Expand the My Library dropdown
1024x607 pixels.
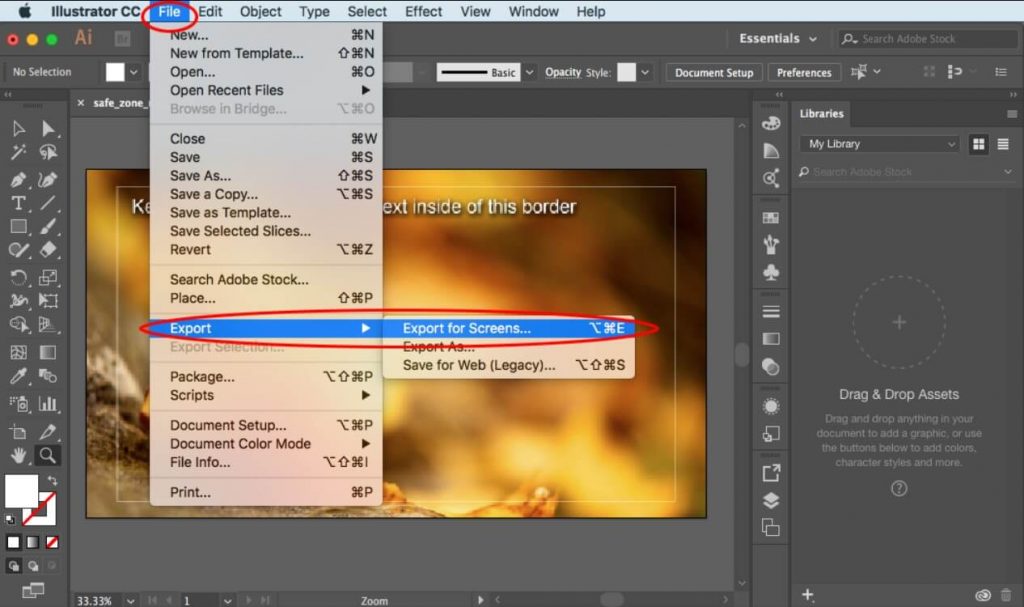878,144
